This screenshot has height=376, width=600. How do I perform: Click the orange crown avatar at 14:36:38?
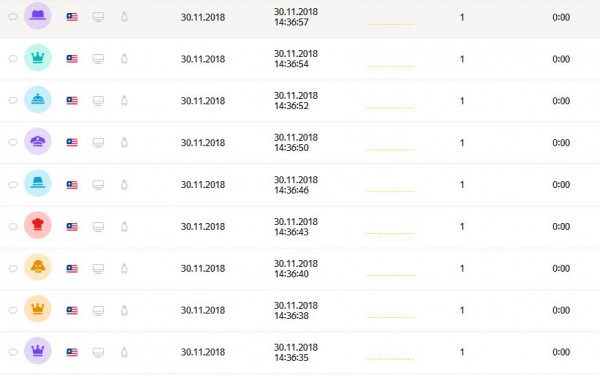pyautogui.click(x=38, y=309)
